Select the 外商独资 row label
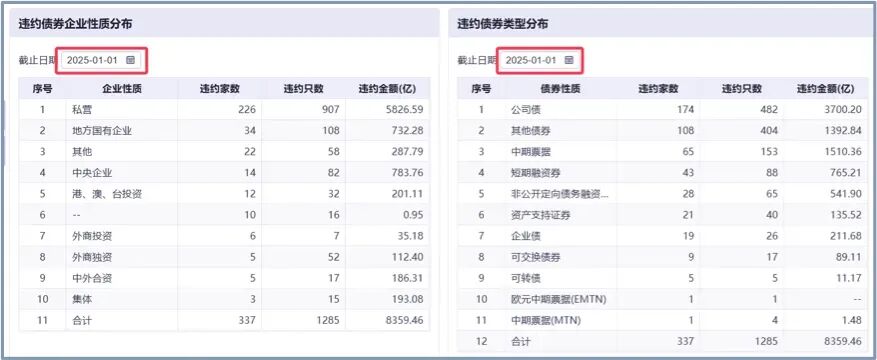 (x=92, y=258)
